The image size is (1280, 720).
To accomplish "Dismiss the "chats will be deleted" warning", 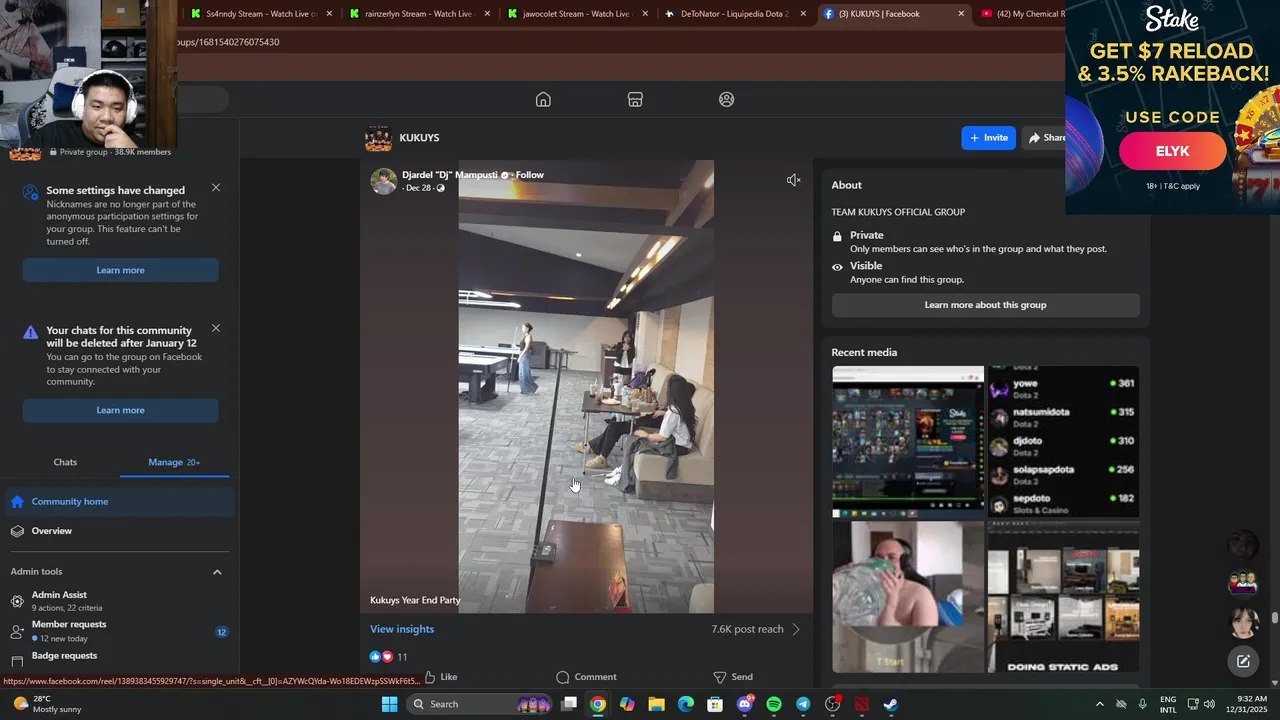I will [x=216, y=328].
